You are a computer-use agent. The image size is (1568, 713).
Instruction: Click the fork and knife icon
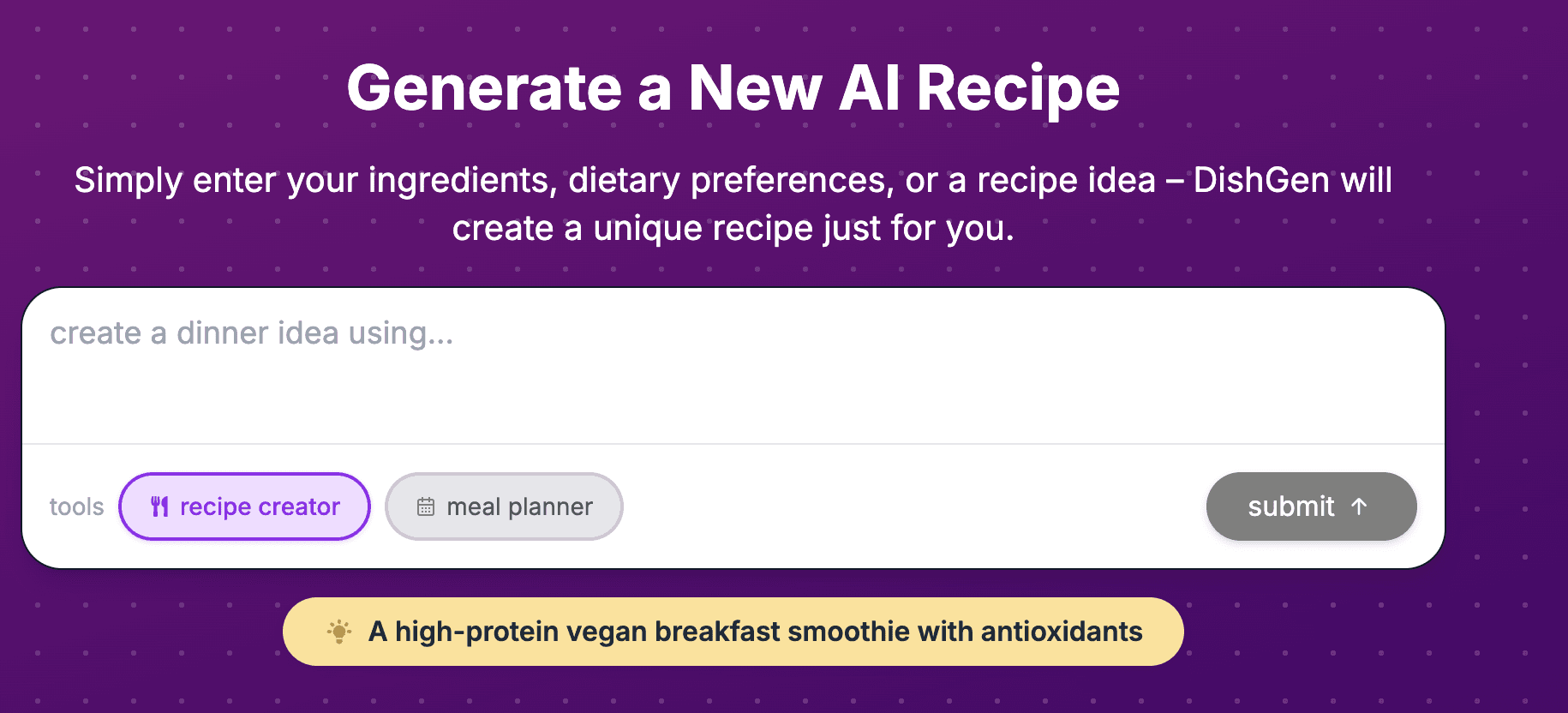pos(159,506)
